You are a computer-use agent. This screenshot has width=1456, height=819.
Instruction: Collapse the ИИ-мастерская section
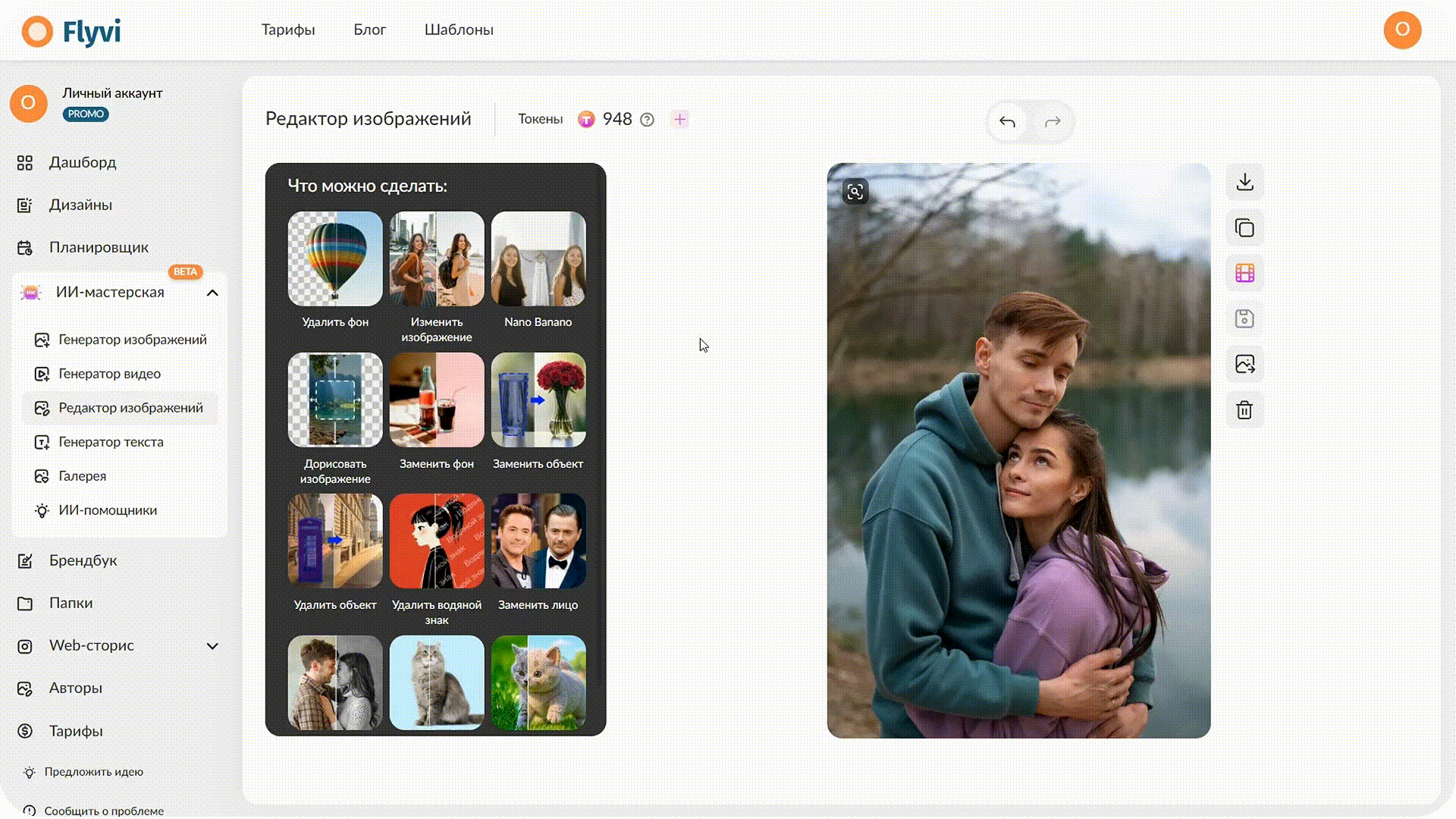212,293
